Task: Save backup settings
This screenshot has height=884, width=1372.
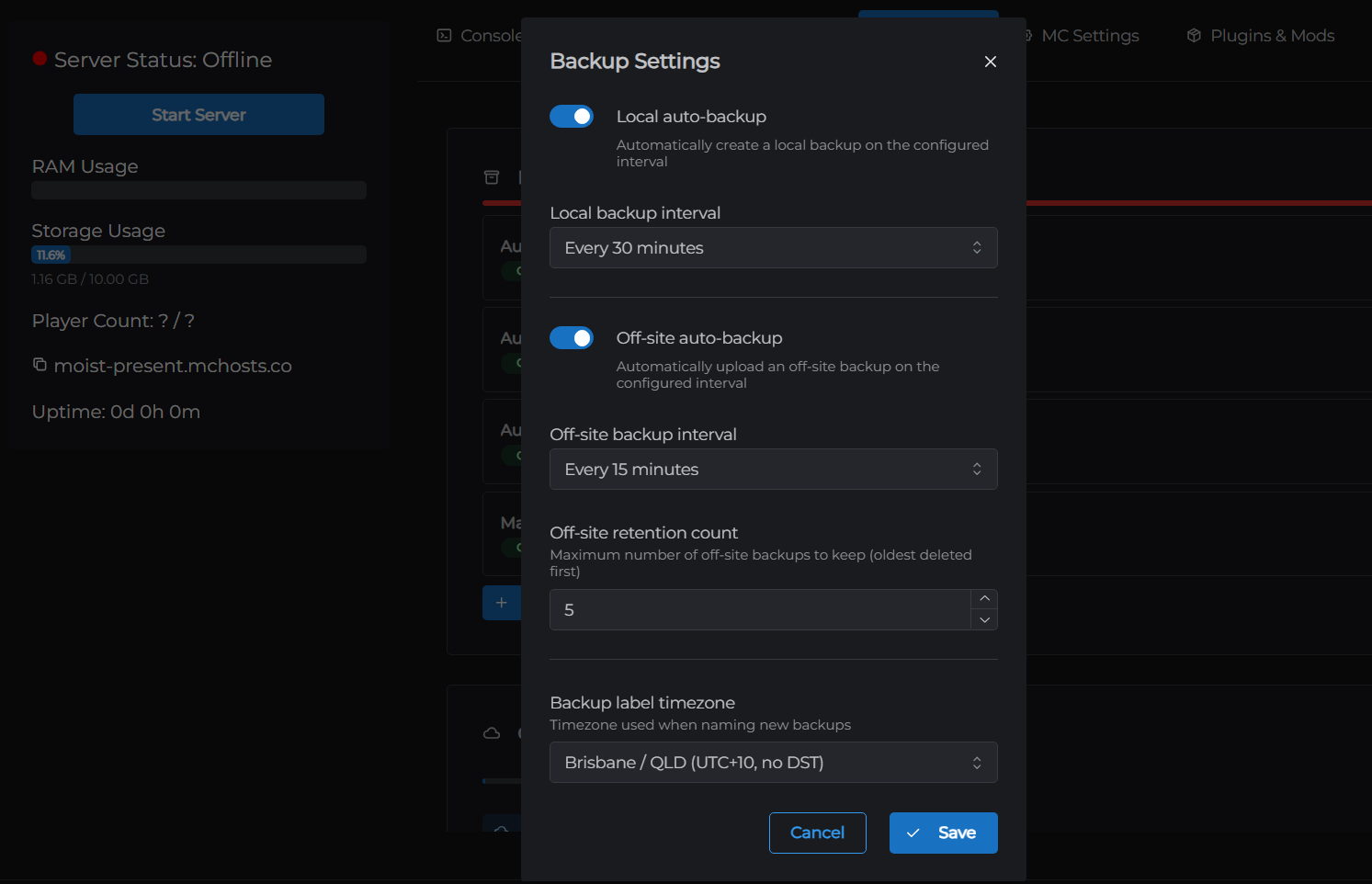Action: click(x=943, y=833)
